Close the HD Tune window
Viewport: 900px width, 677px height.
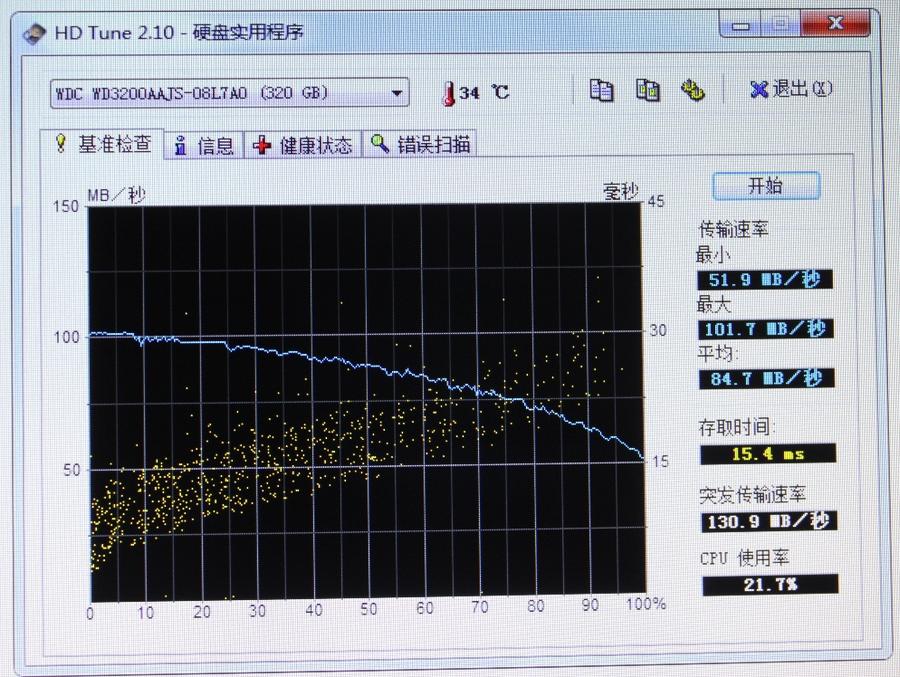(x=835, y=24)
